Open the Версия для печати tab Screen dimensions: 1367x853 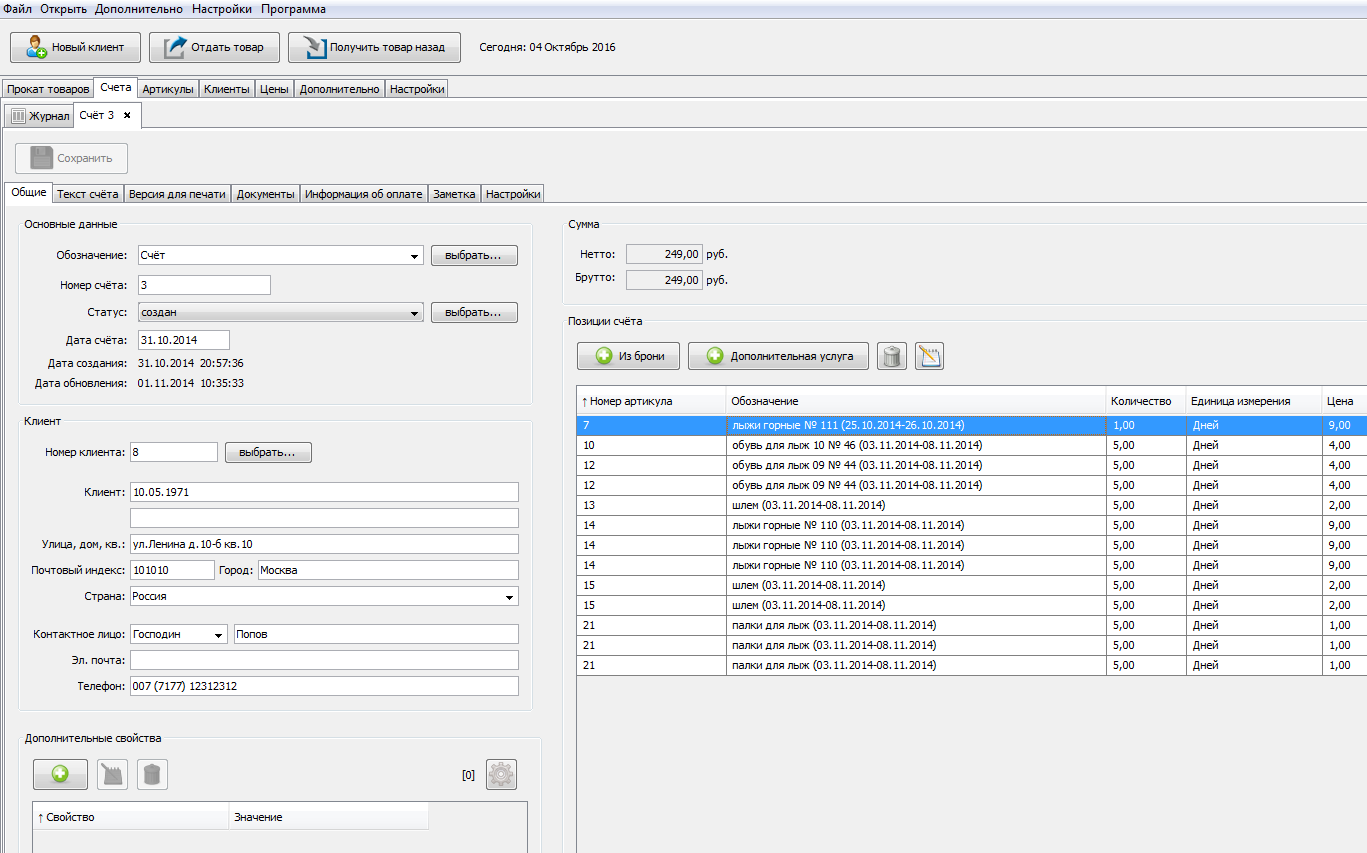point(178,194)
